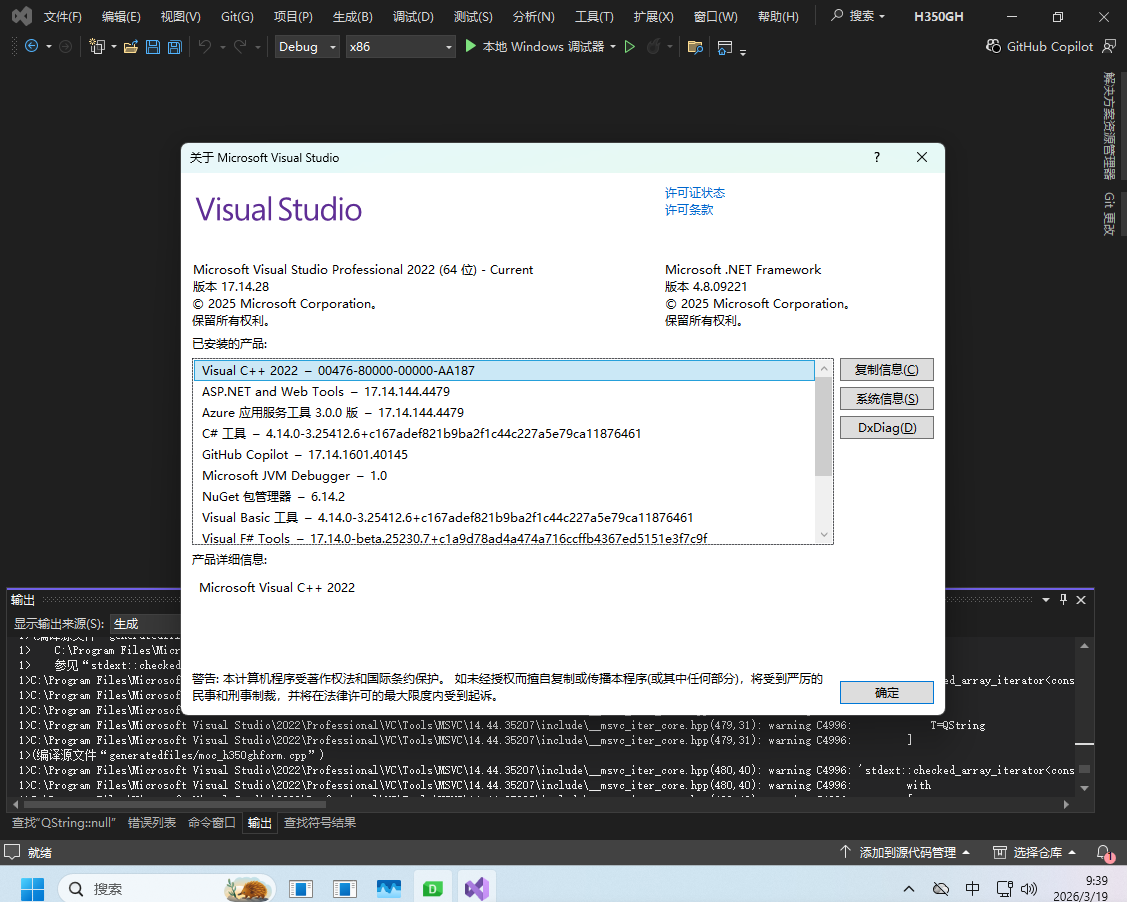Switch to the 错误列表 tab

coord(152,823)
